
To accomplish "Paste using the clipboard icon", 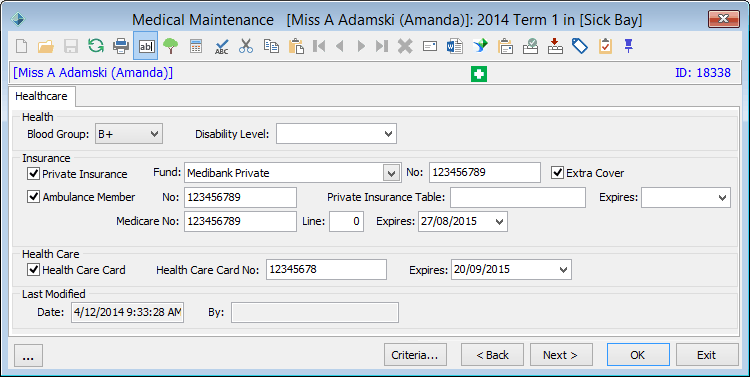I will (x=297, y=46).
